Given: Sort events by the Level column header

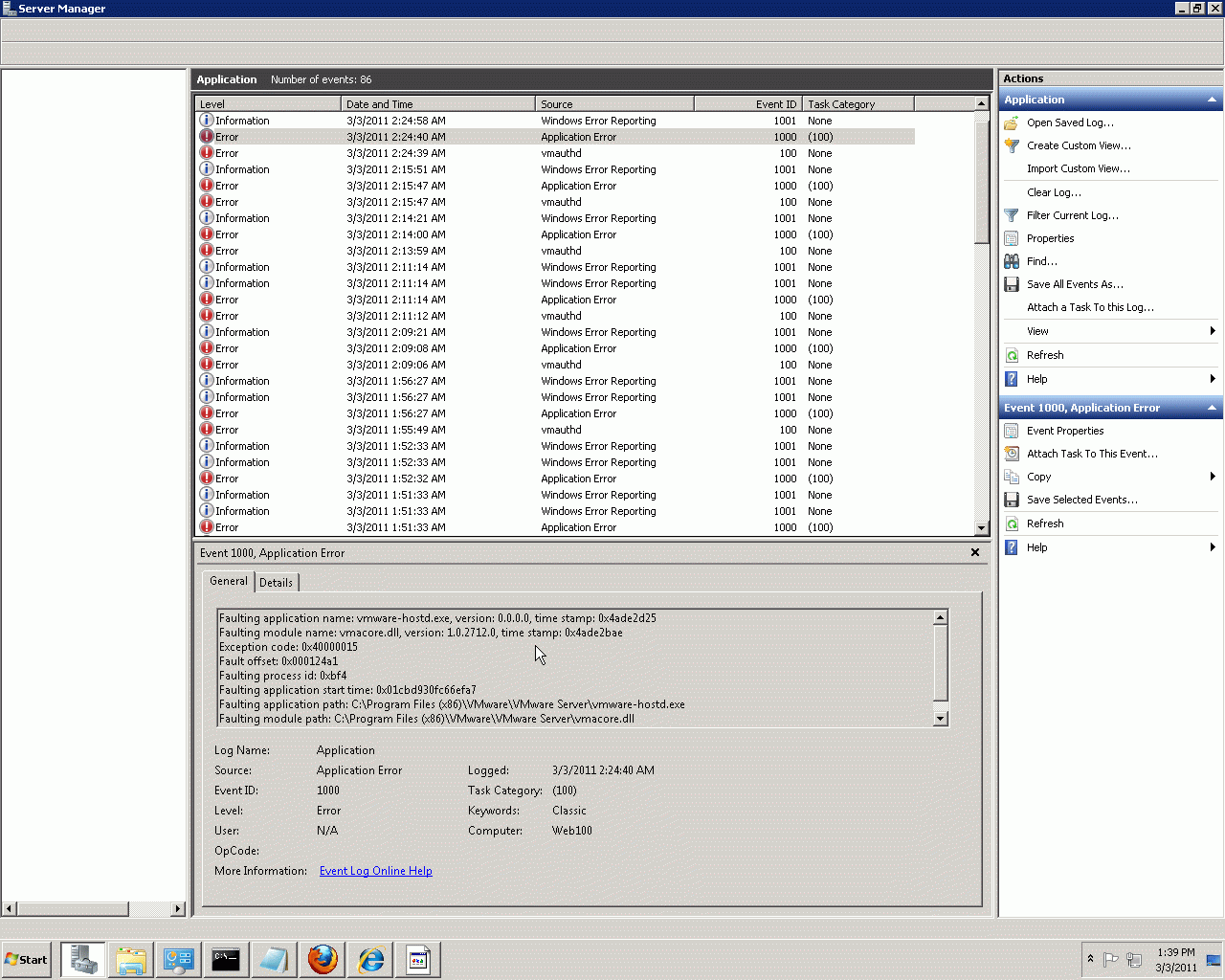Looking at the screenshot, I should tap(268, 104).
